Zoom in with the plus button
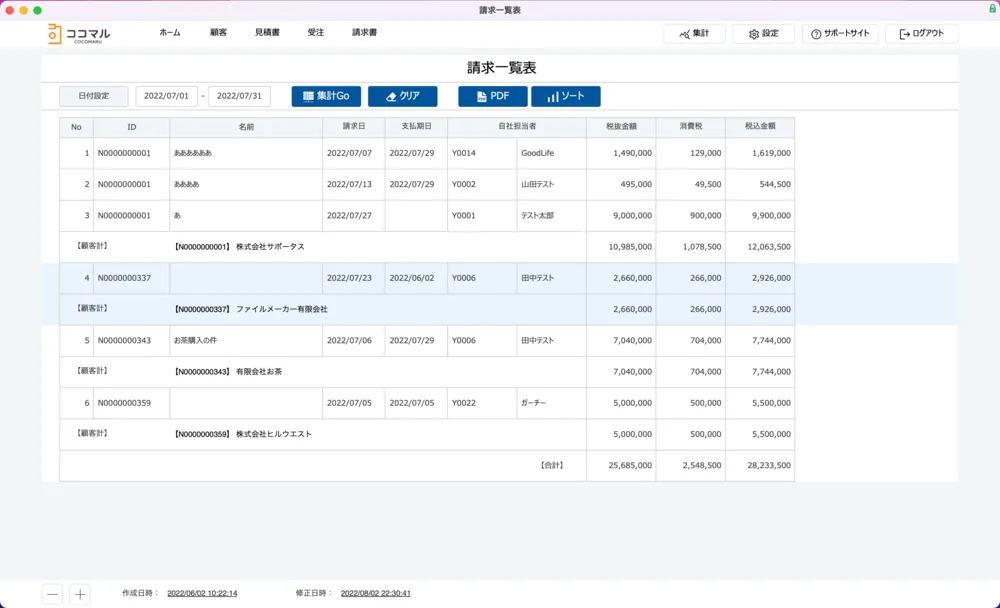The height and width of the screenshot is (608, 1000). coord(80,594)
